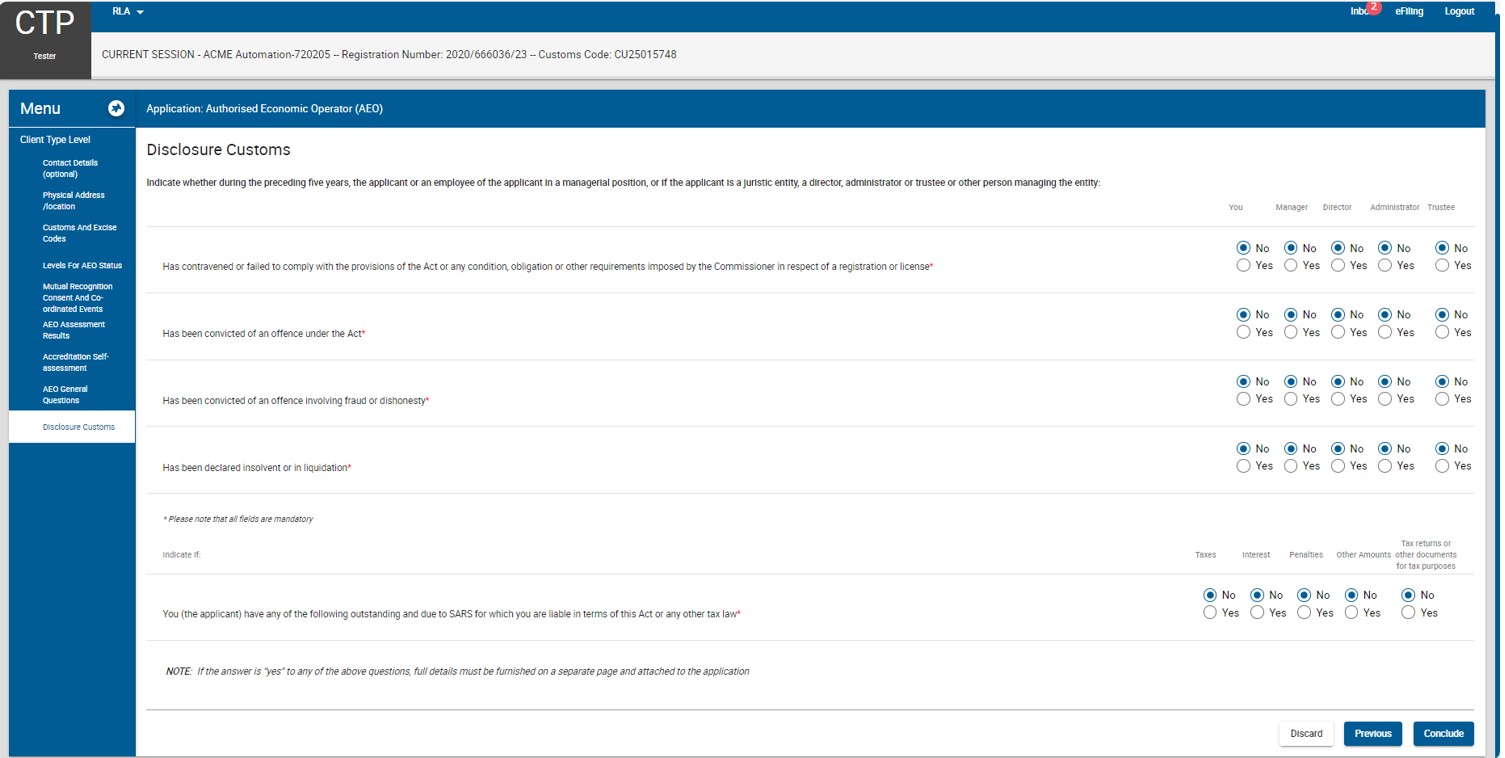Select Yes for You on contravened Act question

coord(1243,266)
